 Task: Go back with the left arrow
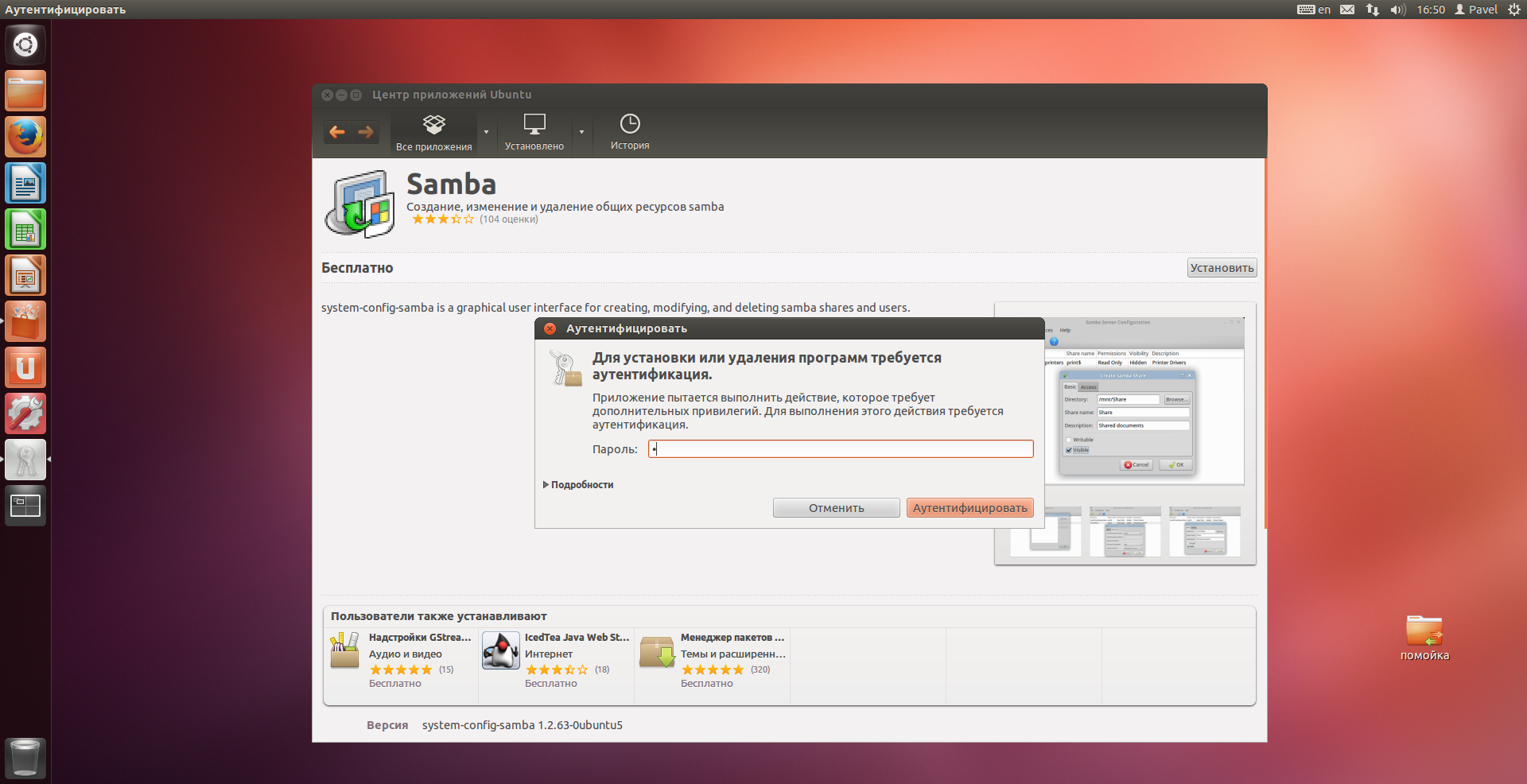tap(337, 132)
